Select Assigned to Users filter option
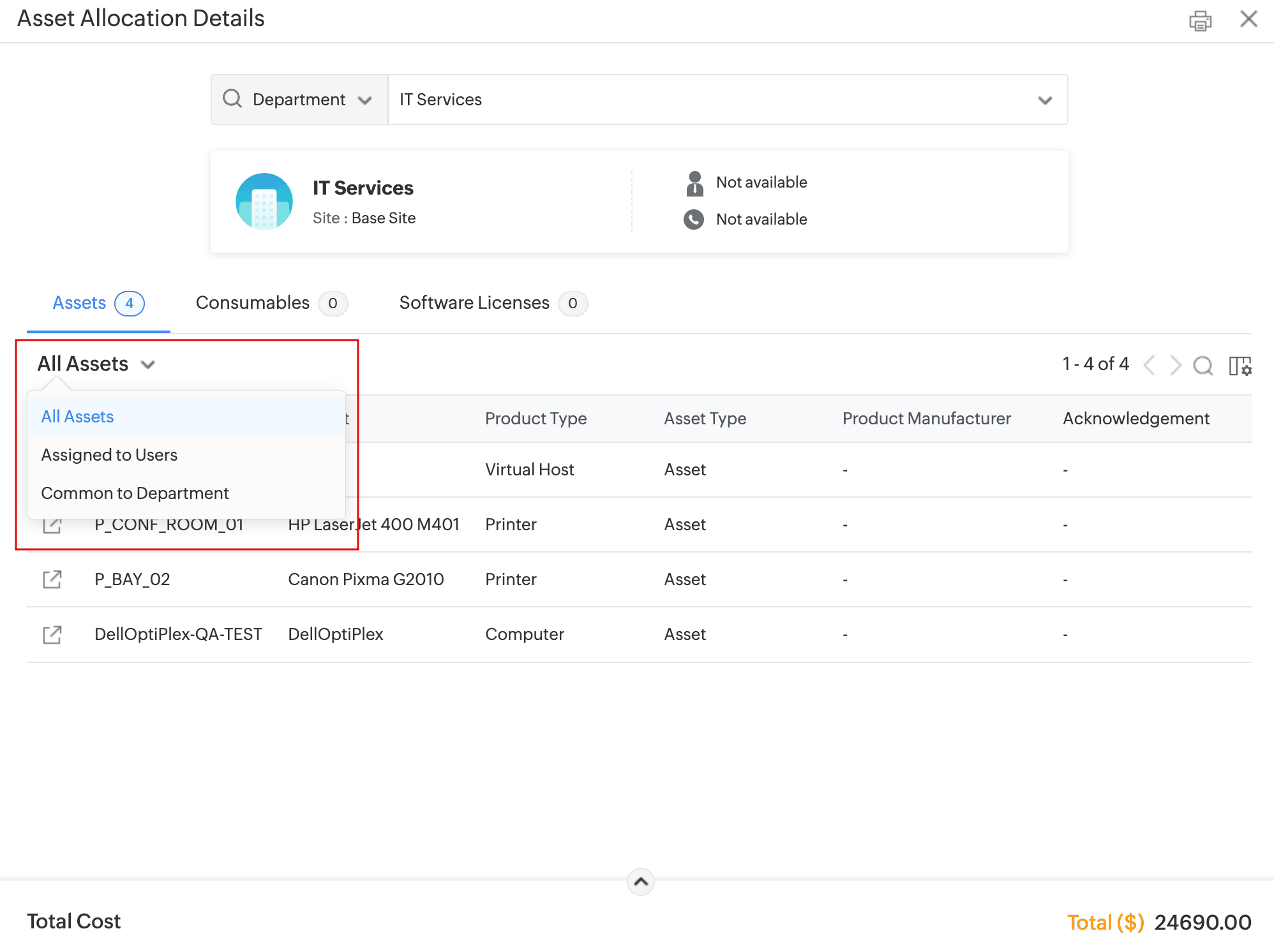Screen dimensions: 1274x952 [x=109, y=455]
